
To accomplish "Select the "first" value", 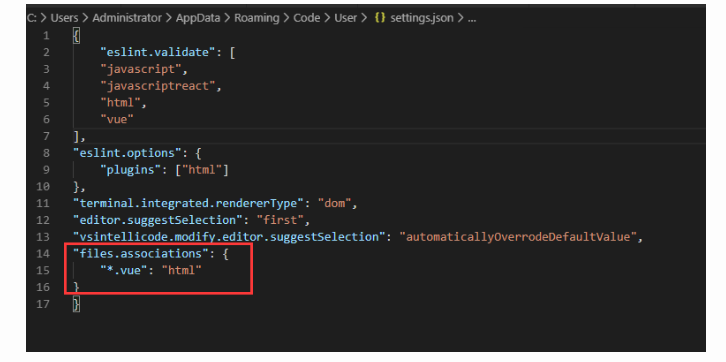I will point(280,220).
